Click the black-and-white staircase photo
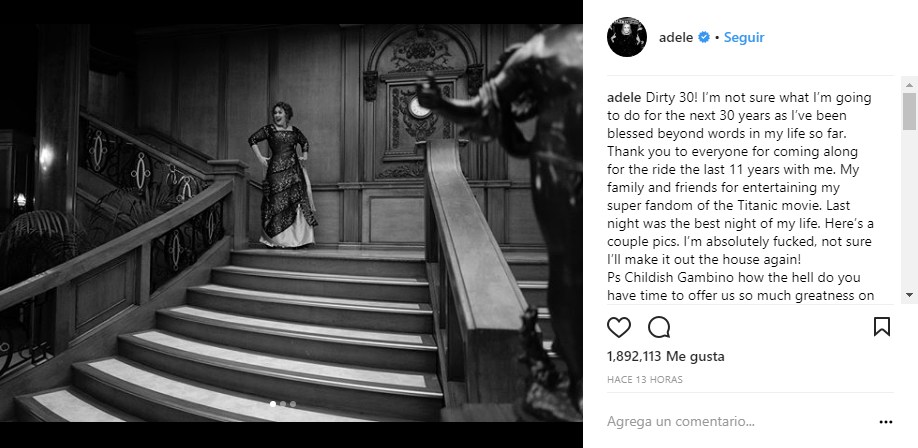The height and width of the screenshot is (448, 918). click(x=291, y=223)
